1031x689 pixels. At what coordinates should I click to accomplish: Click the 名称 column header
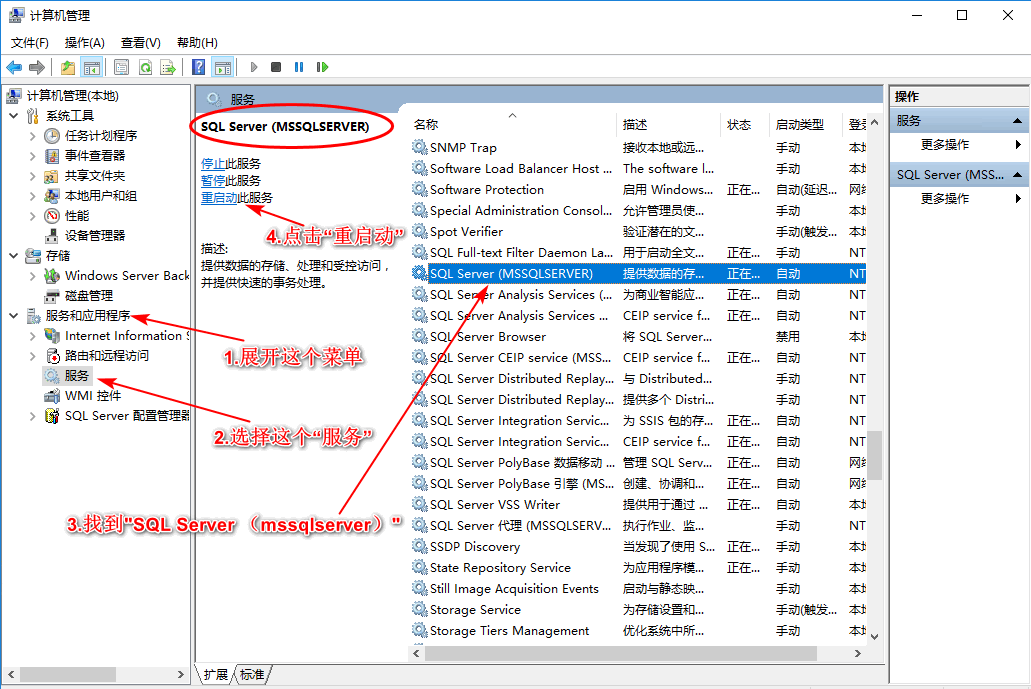coord(427,125)
